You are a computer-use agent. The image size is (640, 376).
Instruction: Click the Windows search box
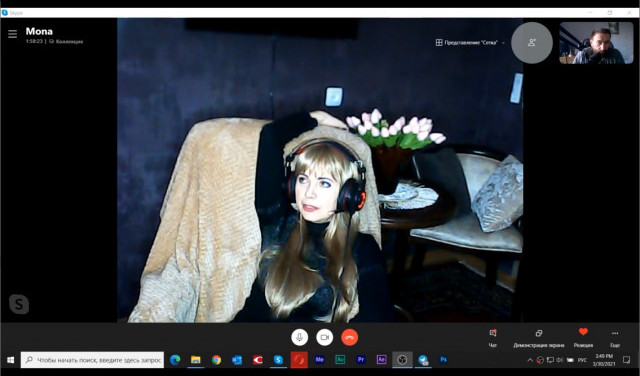pos(92,360)
